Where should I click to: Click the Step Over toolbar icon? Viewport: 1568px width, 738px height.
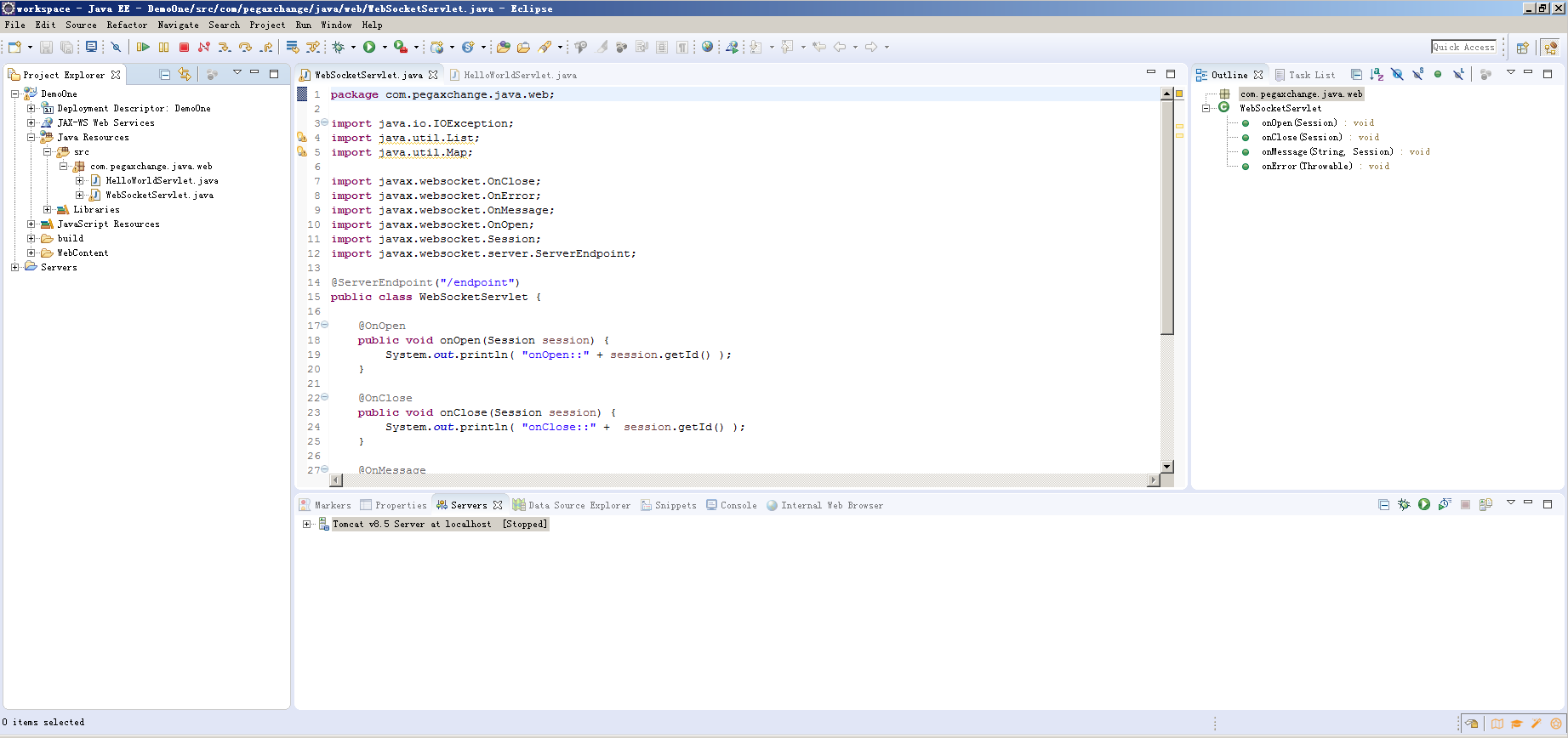tap(245, 47)
